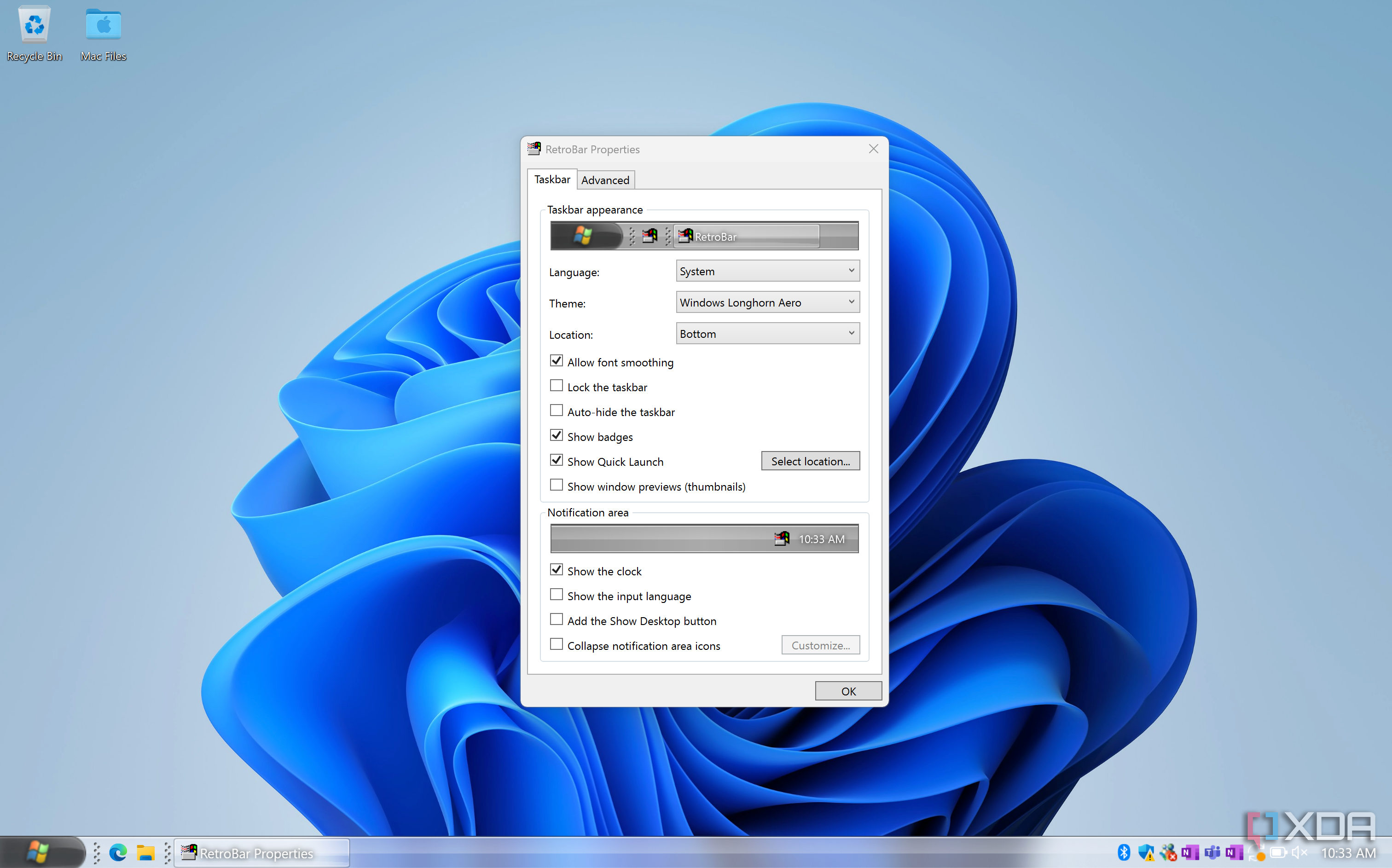
Task: Enable Collapse notification area icons
Action: tap(556, 645)
